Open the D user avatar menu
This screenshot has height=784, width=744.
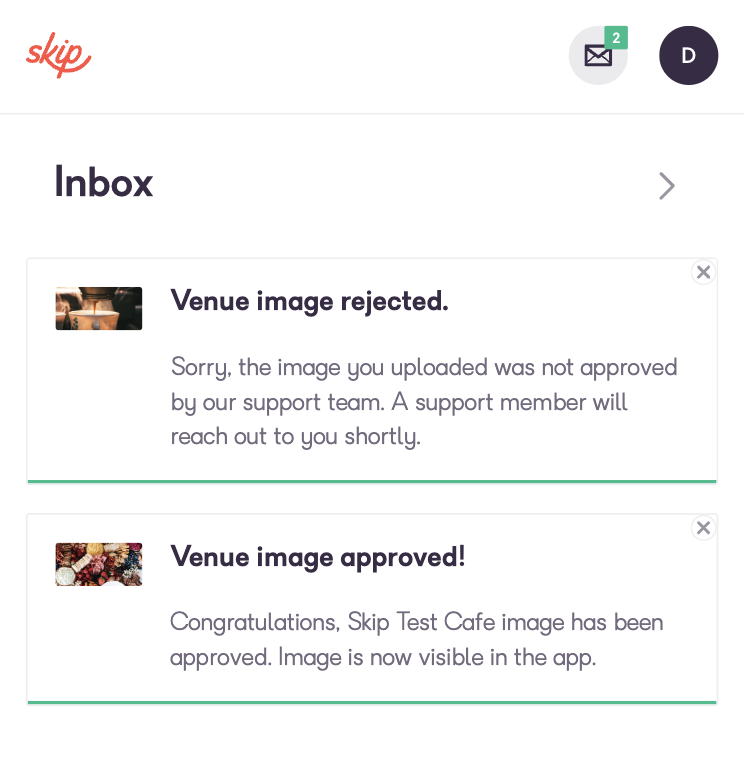tap(688, 56)
